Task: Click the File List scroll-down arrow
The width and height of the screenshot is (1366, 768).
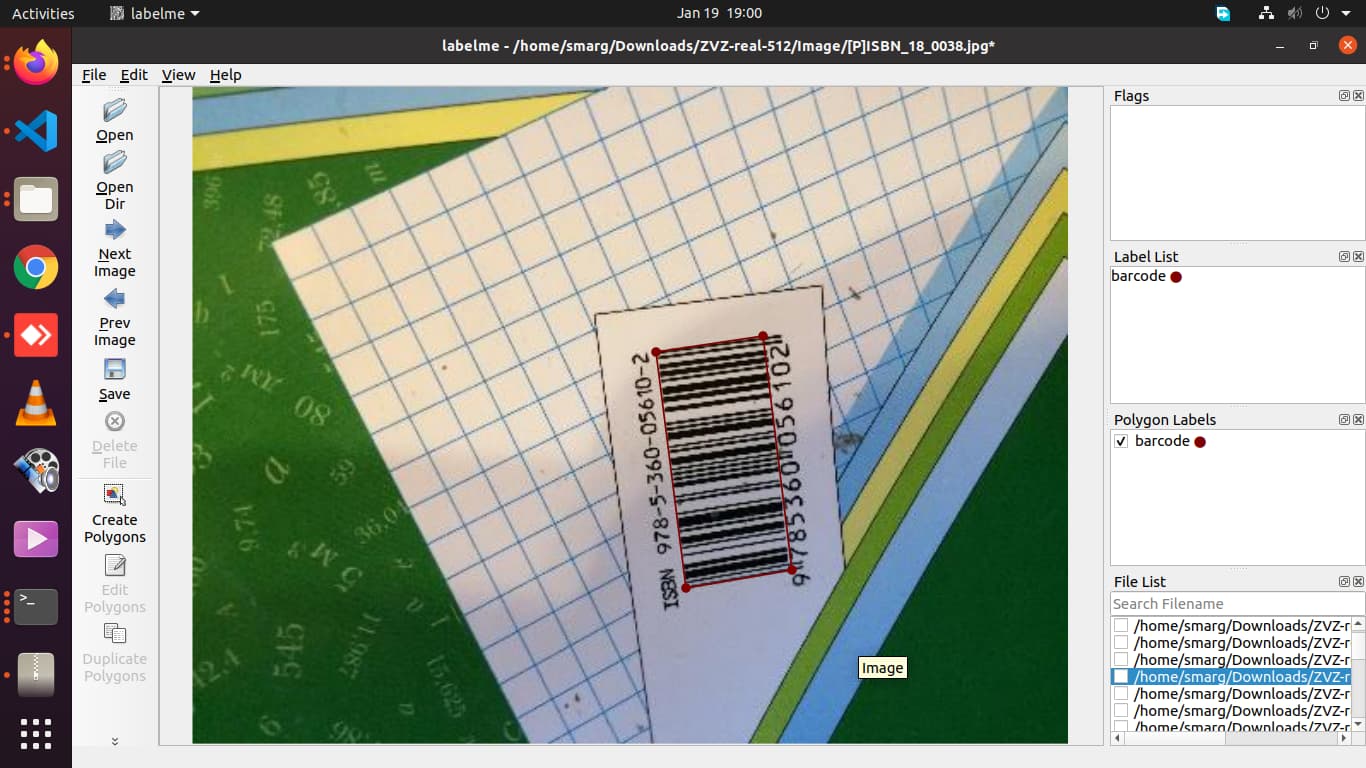Action: tap(1358, 724)
